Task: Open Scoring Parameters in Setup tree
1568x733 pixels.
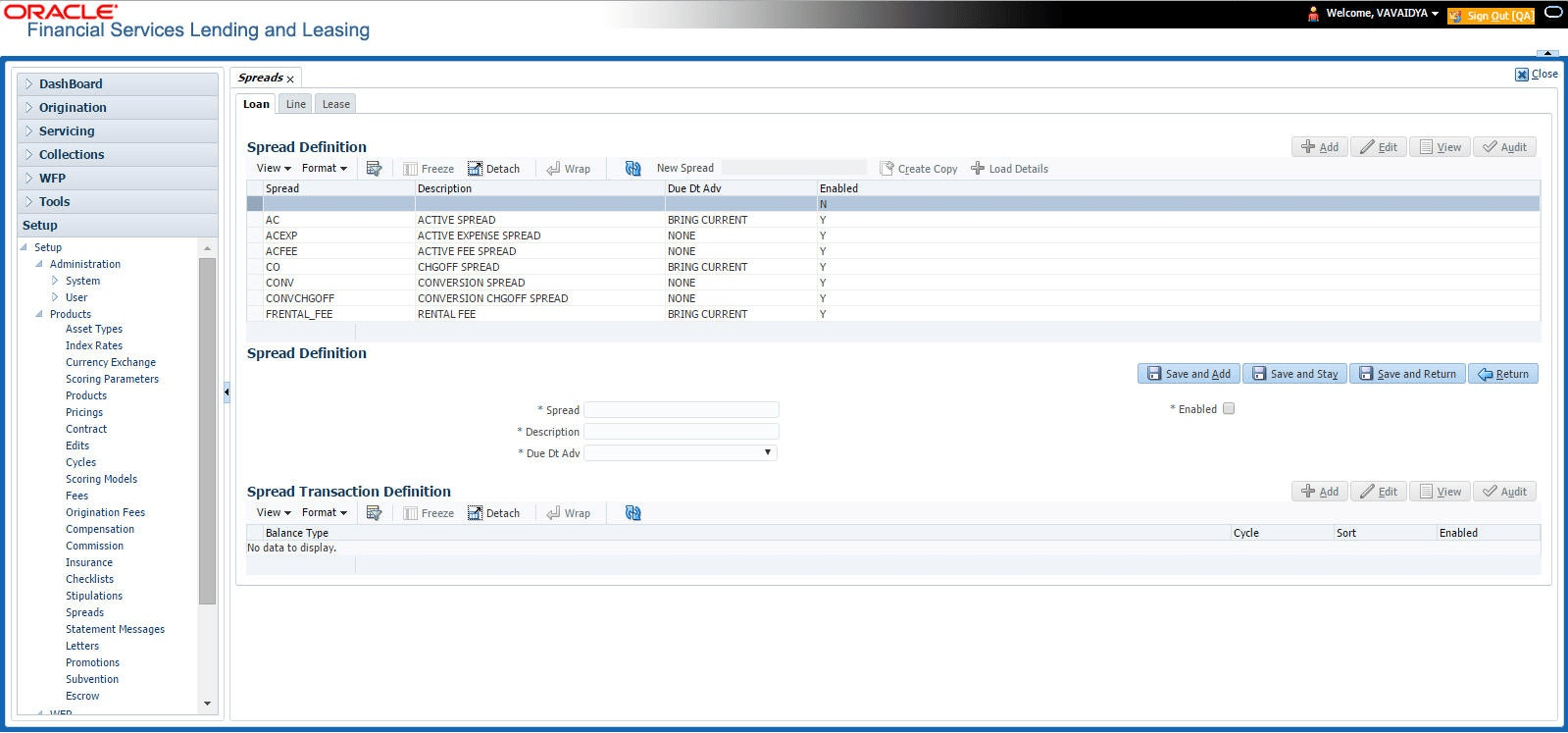Action: pos(112,380)
